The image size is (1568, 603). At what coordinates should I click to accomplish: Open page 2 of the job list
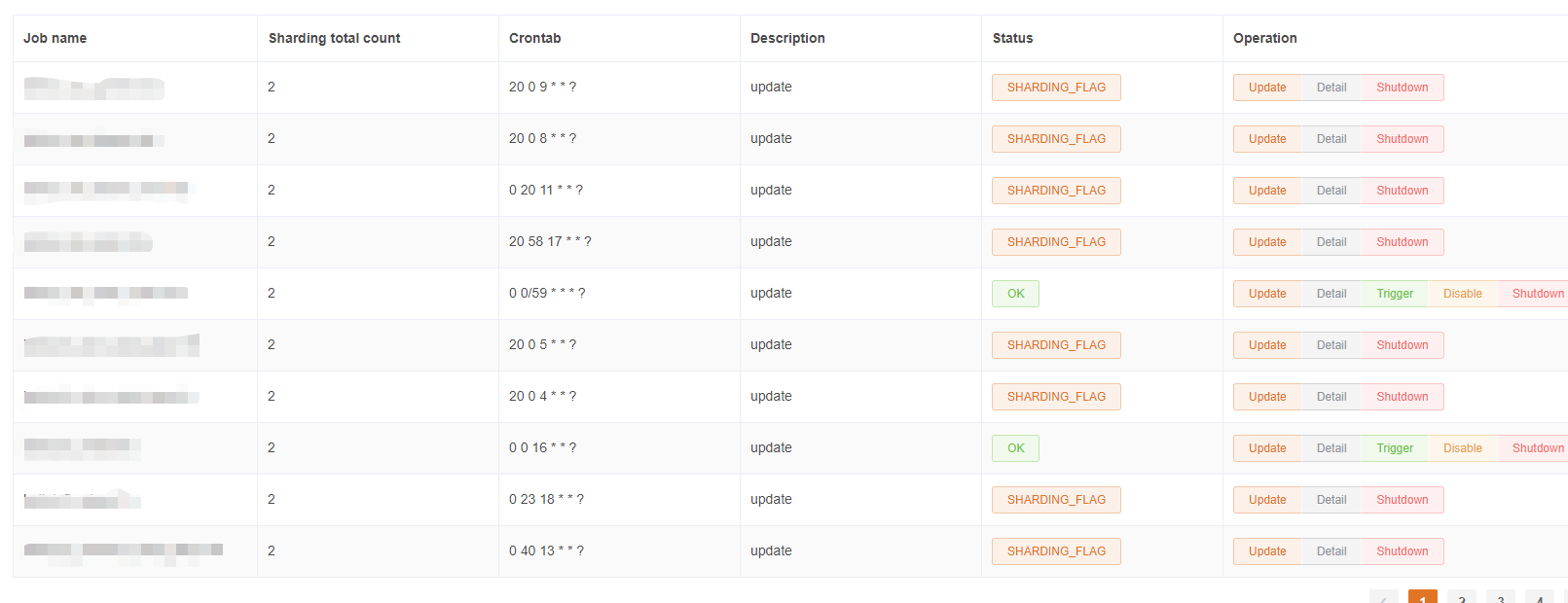[1461, 599]
